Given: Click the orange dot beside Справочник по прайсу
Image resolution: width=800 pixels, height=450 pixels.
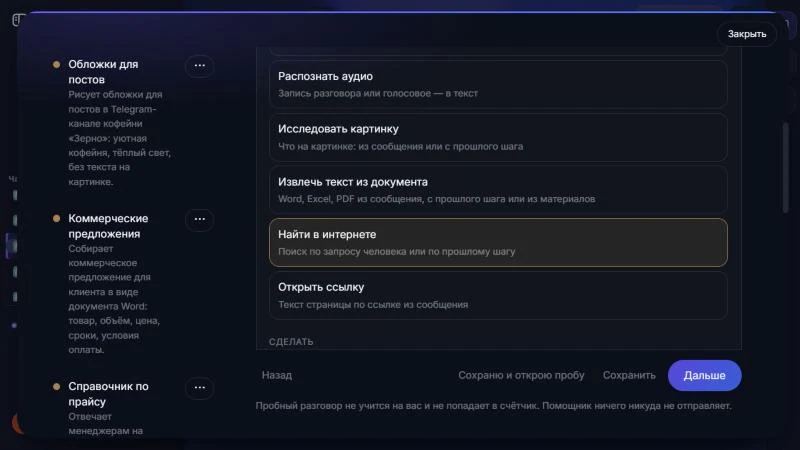Looking at the screenshot, I should 57,386.
